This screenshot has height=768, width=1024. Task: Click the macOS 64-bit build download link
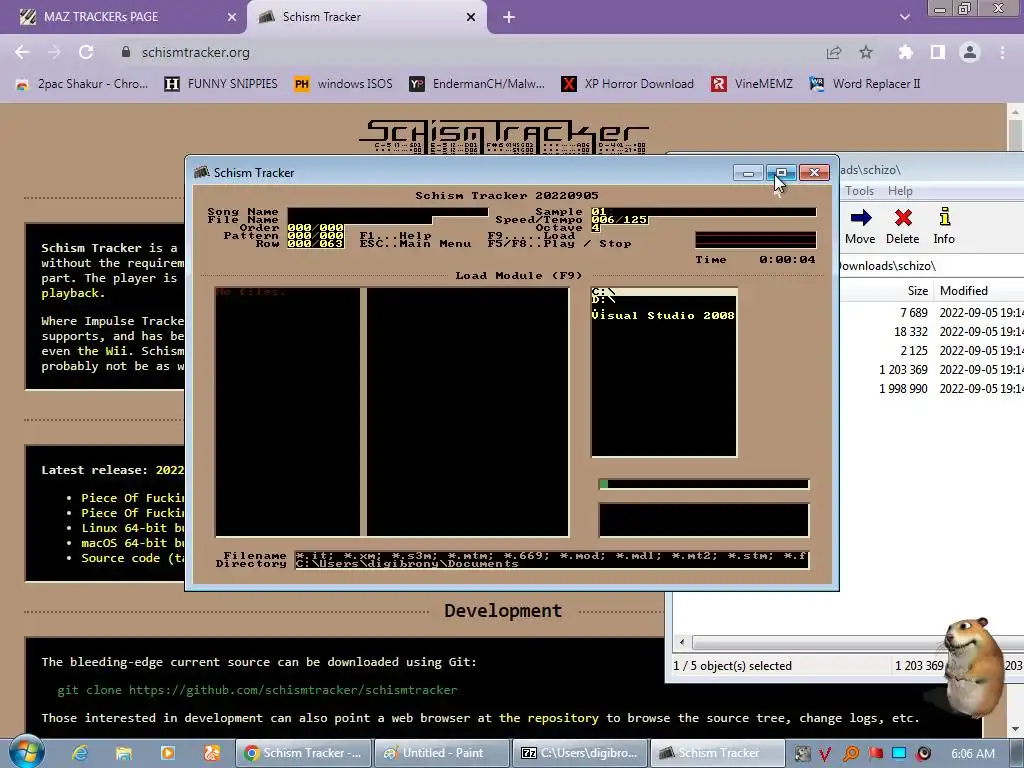pyautogui.click(x=133, y=543)
